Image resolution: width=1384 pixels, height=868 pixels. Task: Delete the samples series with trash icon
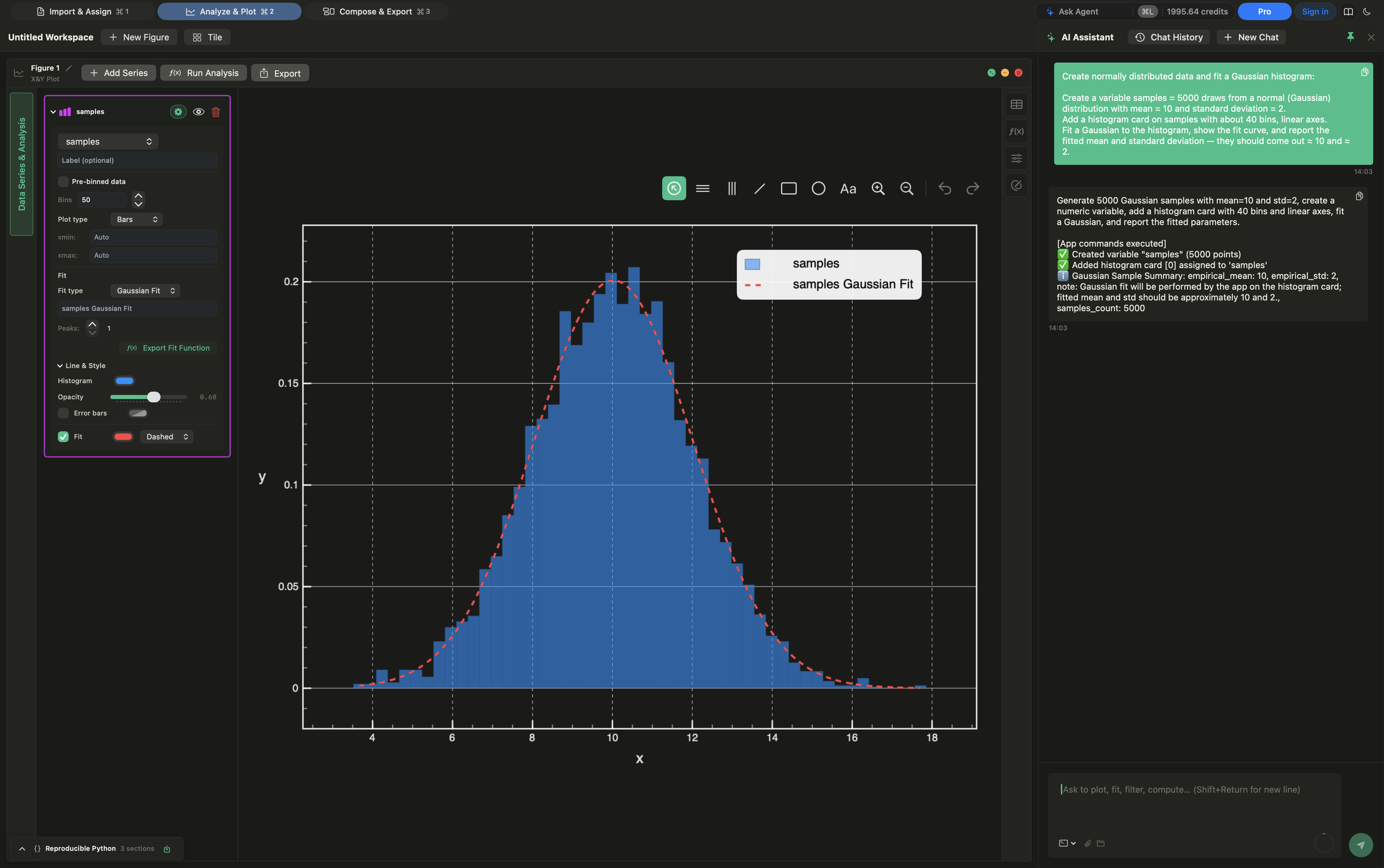pyautogui.click(x=216, y=112)
